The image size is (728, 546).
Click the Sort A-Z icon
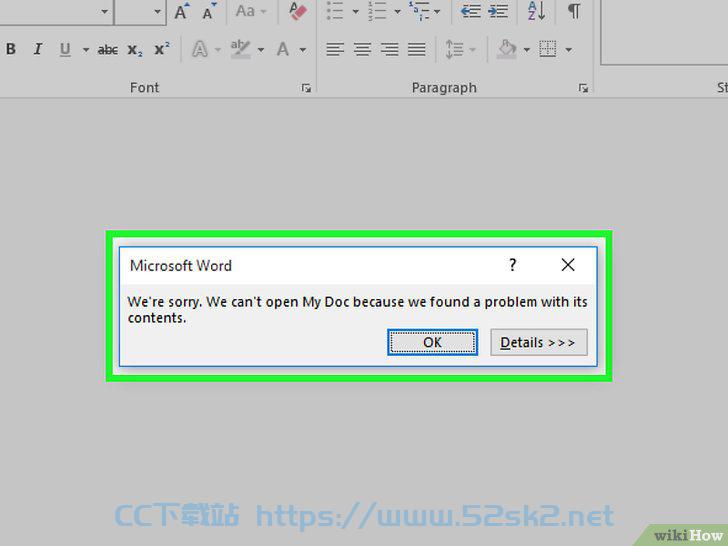click(536, 11)
